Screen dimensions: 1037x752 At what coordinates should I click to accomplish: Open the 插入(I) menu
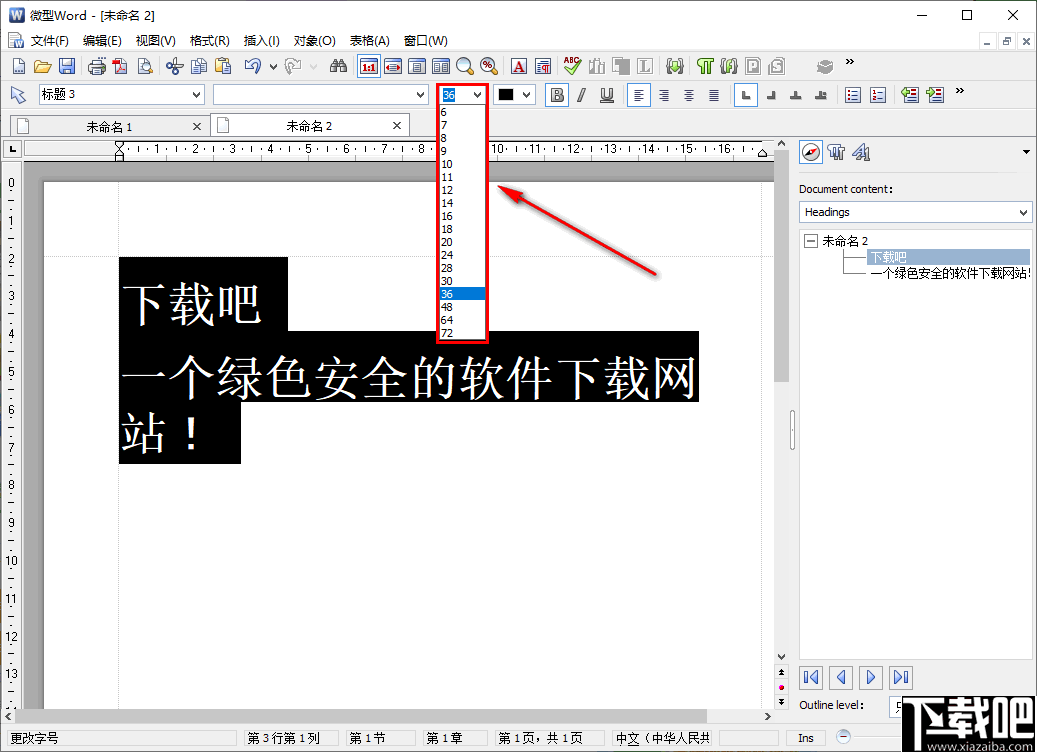click(x=261, y=40)
